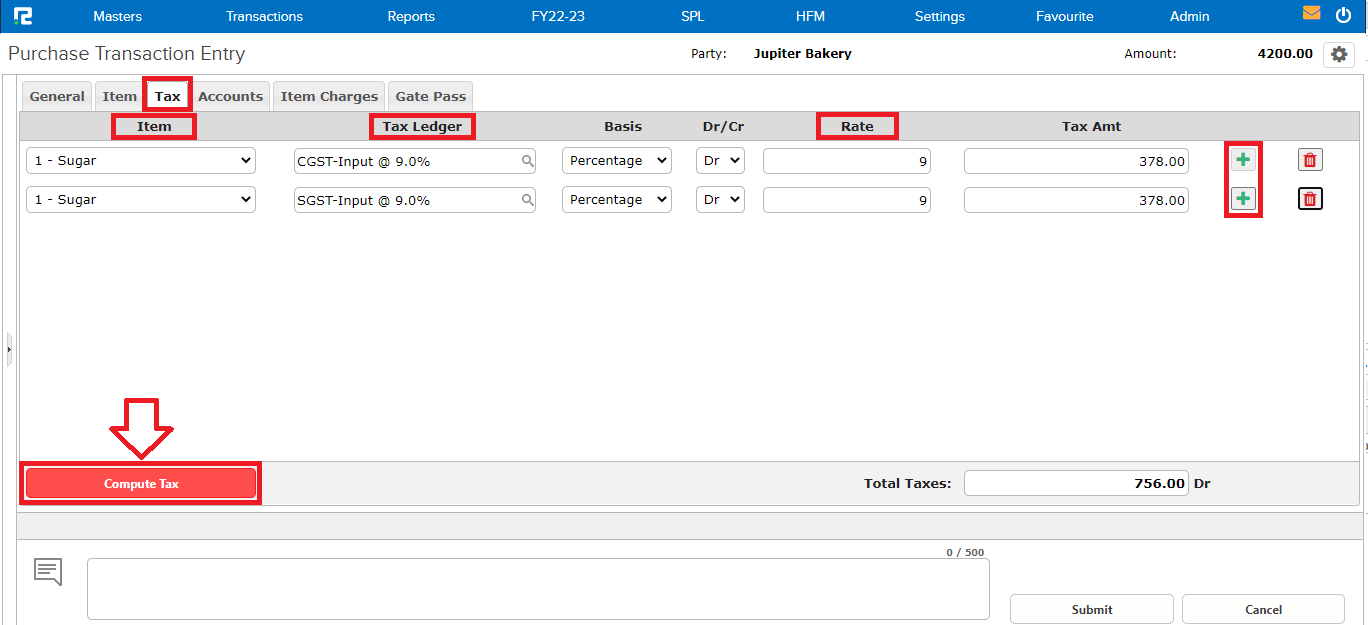The width and height of the screenshot is (1368, 625).
Task: Open the Dr/Cr dropdown on the first row
Action: point(720,160)
